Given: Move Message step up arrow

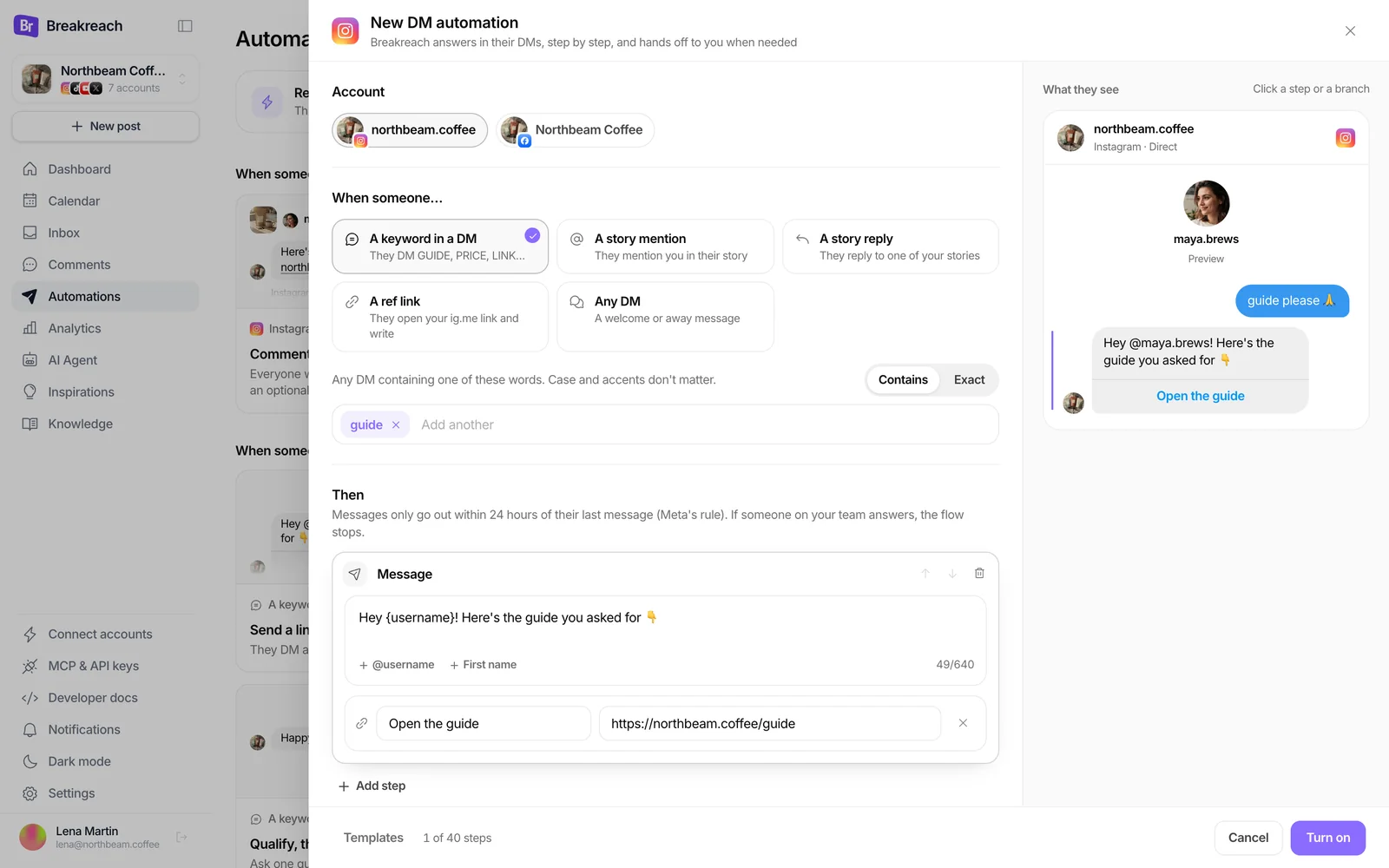Looking at the screenshot, I should pos(925,573).
